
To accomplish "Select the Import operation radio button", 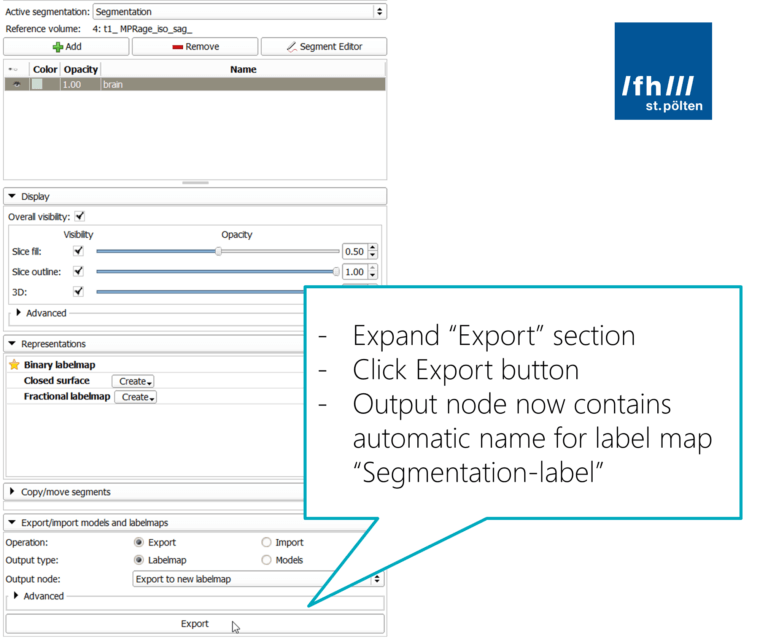I will coord(266,542).
